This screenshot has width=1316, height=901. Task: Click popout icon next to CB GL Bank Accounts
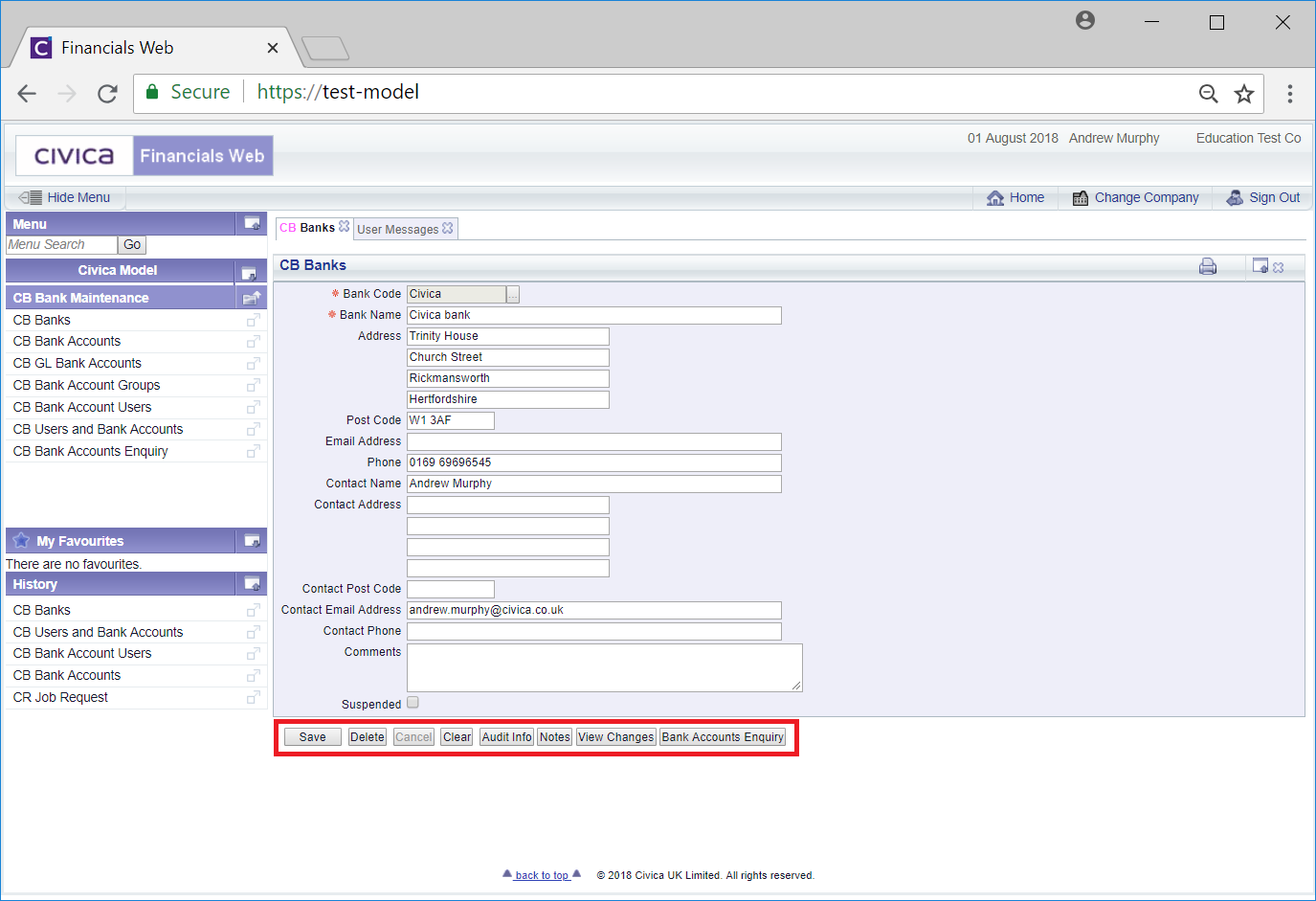(x=253, y=364)
